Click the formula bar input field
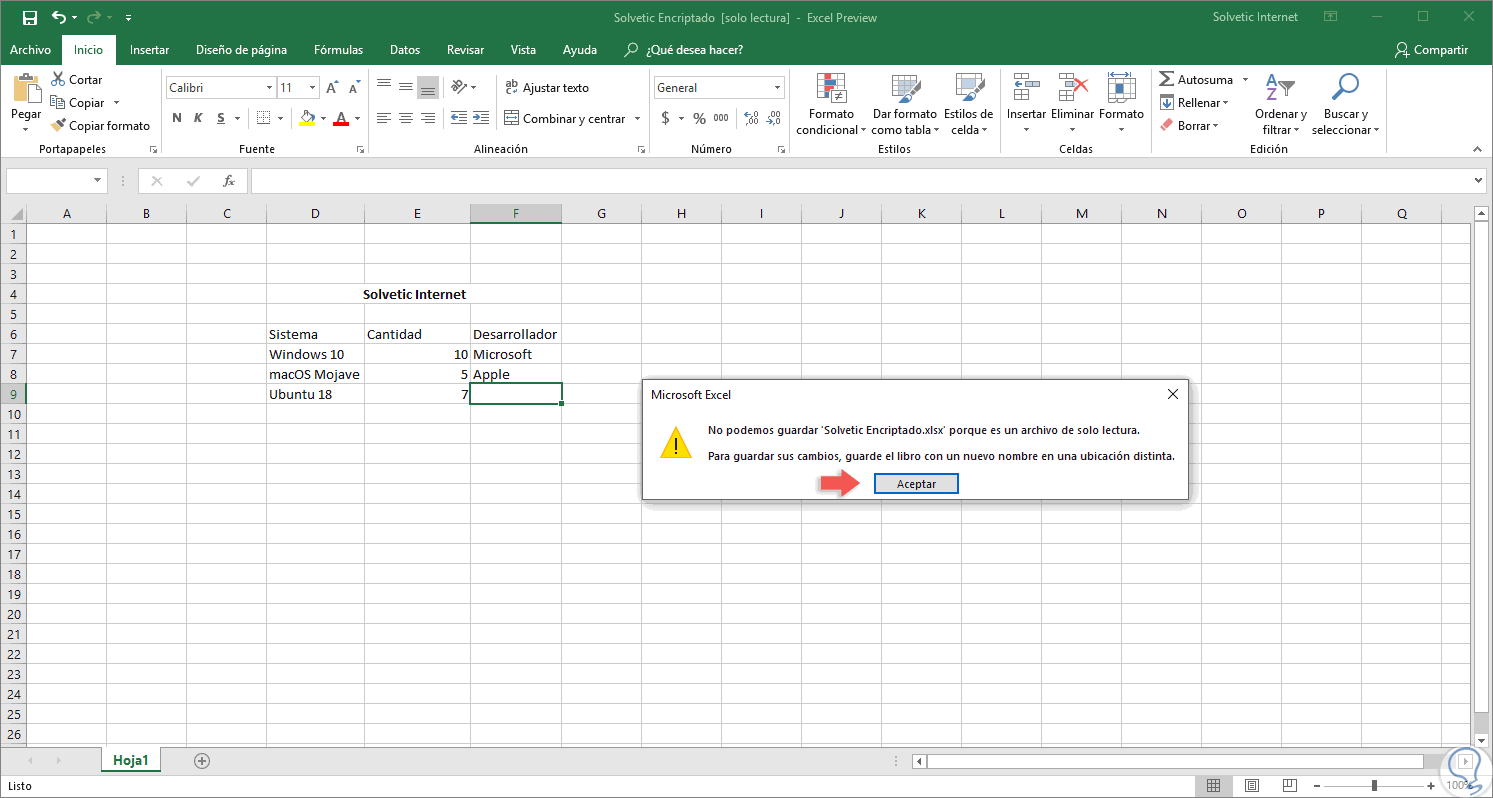 (860, 181)
